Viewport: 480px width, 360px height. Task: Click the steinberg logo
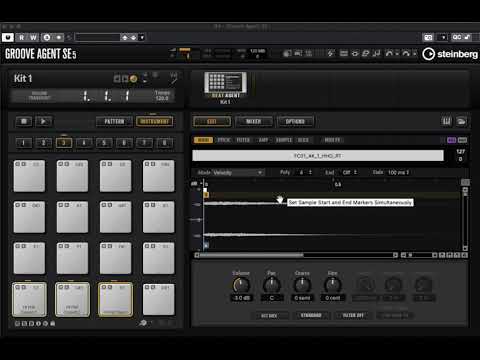pos(450,54)
